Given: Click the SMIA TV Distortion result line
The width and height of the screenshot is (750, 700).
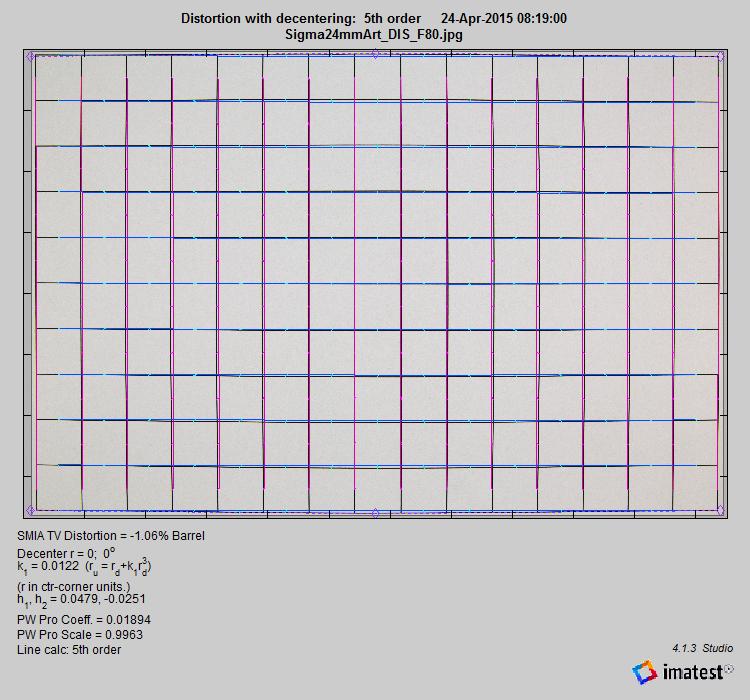Looking at the screenshot, I should point(111,536).
